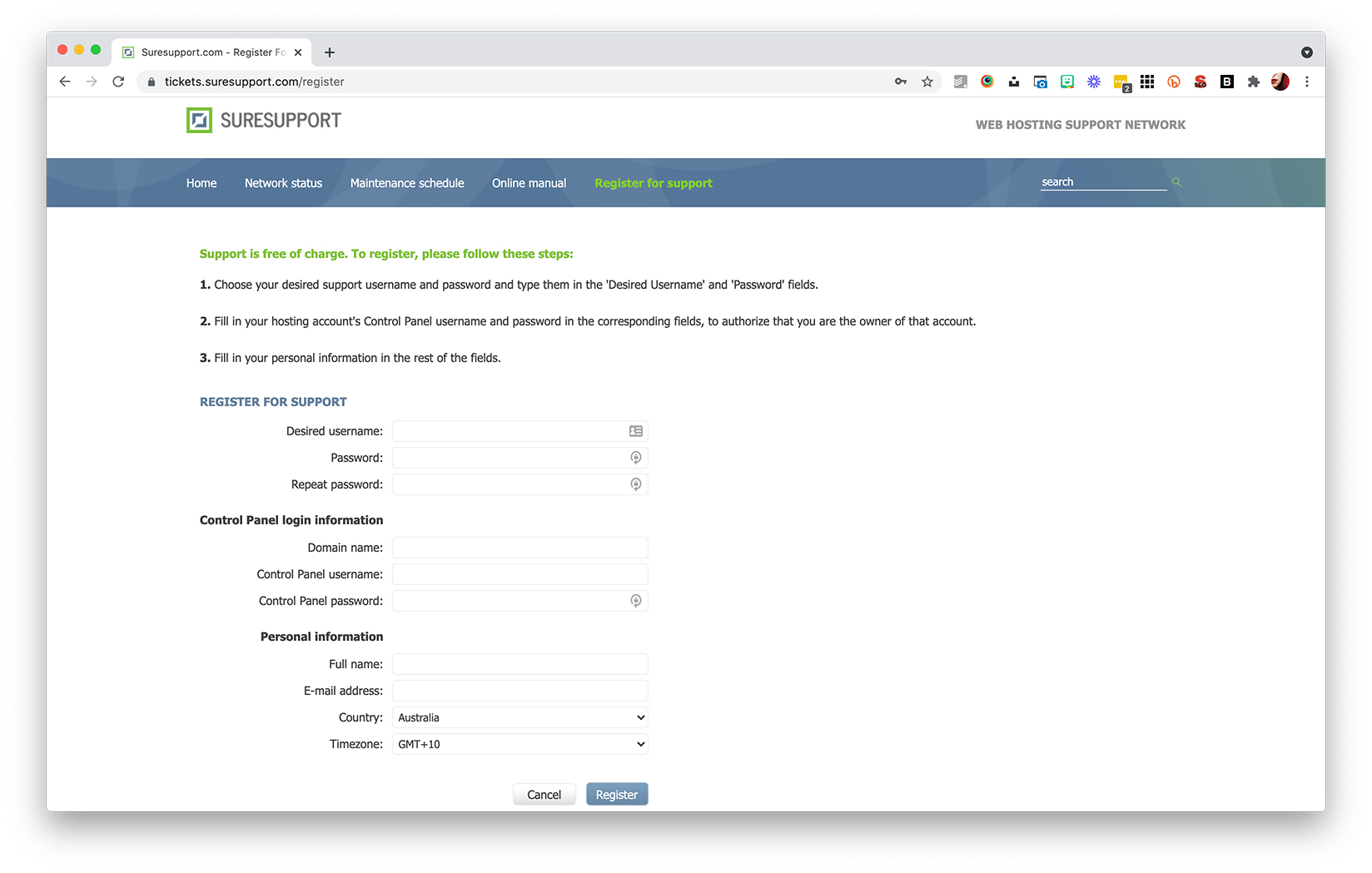The image size is (1372, 873).
Task: Click the password manager icon in Password field
Action: click(636, 458)
